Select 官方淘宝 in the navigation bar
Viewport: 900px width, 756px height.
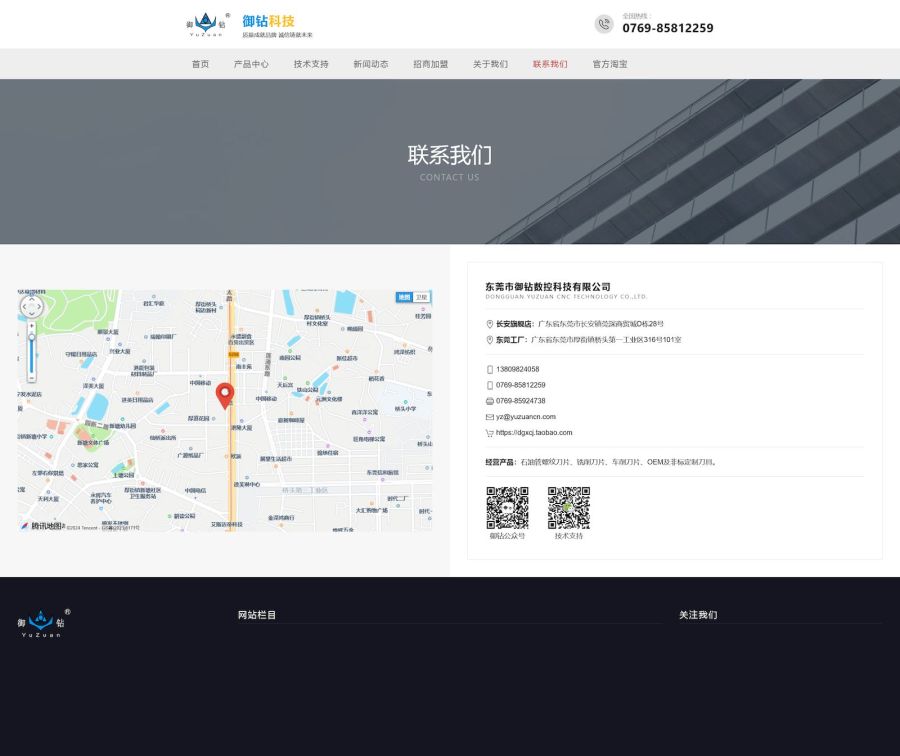point(610,64)
